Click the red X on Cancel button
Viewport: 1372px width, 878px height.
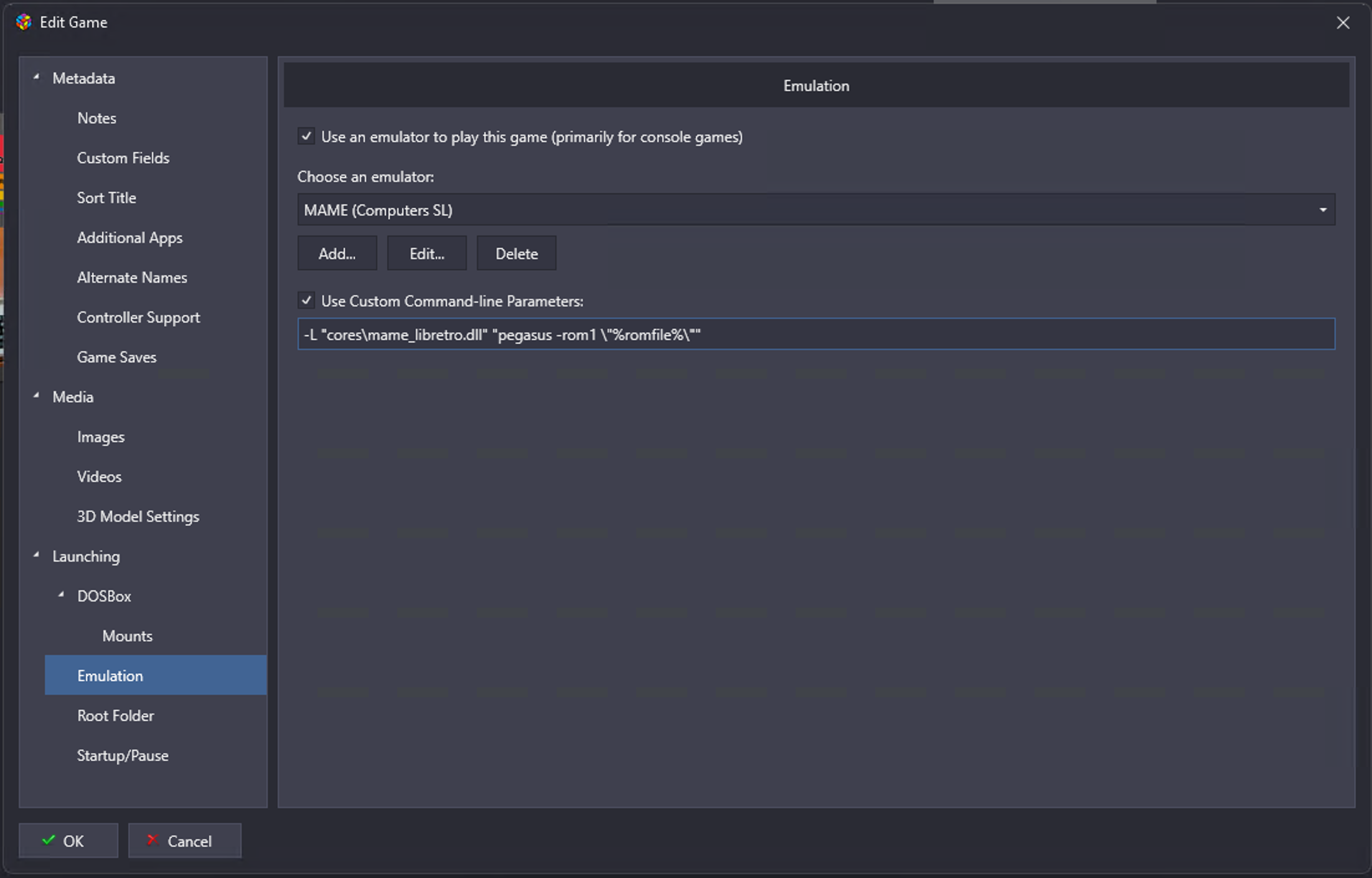[x=153, y=841]
